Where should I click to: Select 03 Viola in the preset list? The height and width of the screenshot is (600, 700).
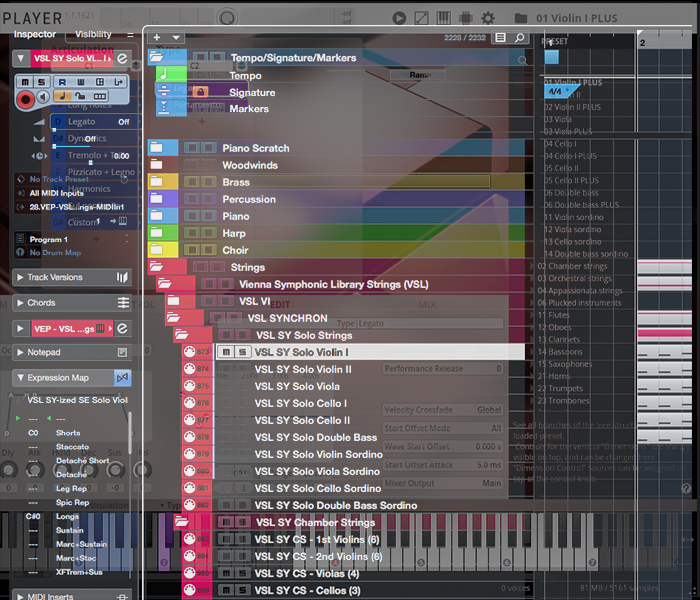558,119
